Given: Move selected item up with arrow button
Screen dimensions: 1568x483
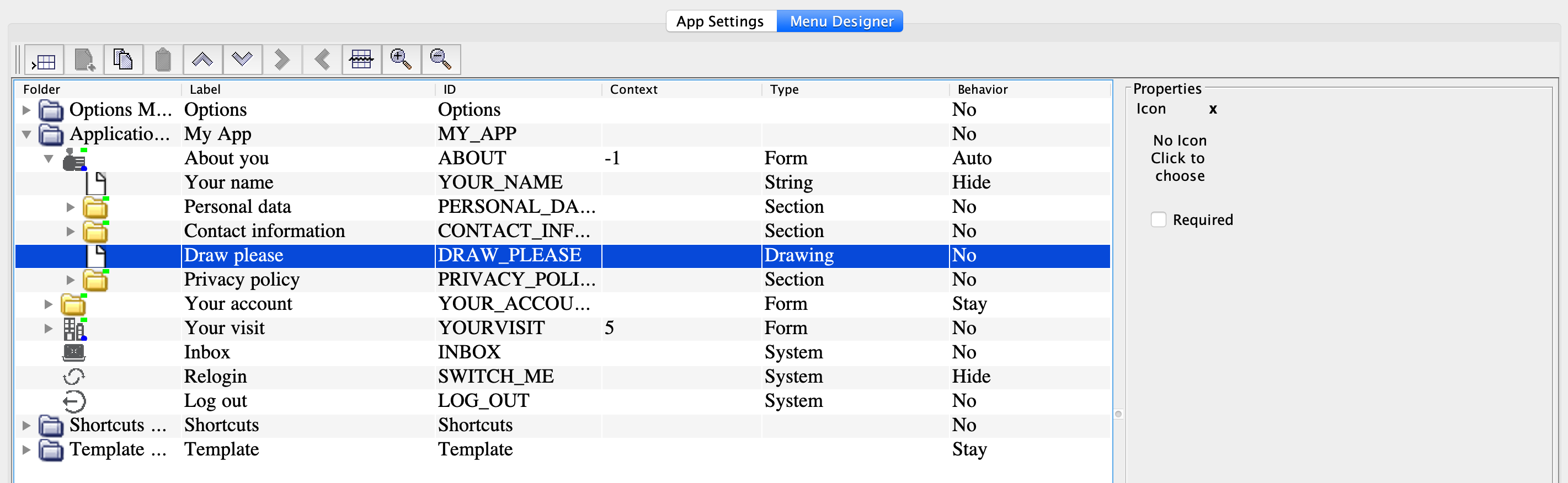Looking at the screenshot, I should [x=202, y=60].
